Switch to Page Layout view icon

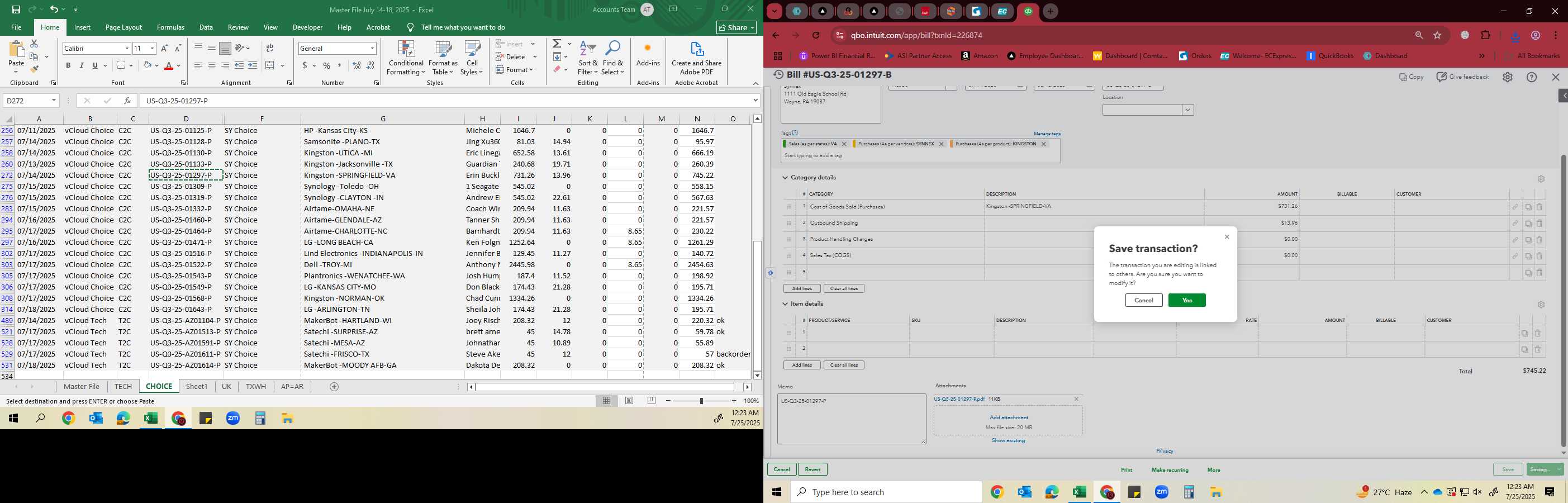[629, 401]
